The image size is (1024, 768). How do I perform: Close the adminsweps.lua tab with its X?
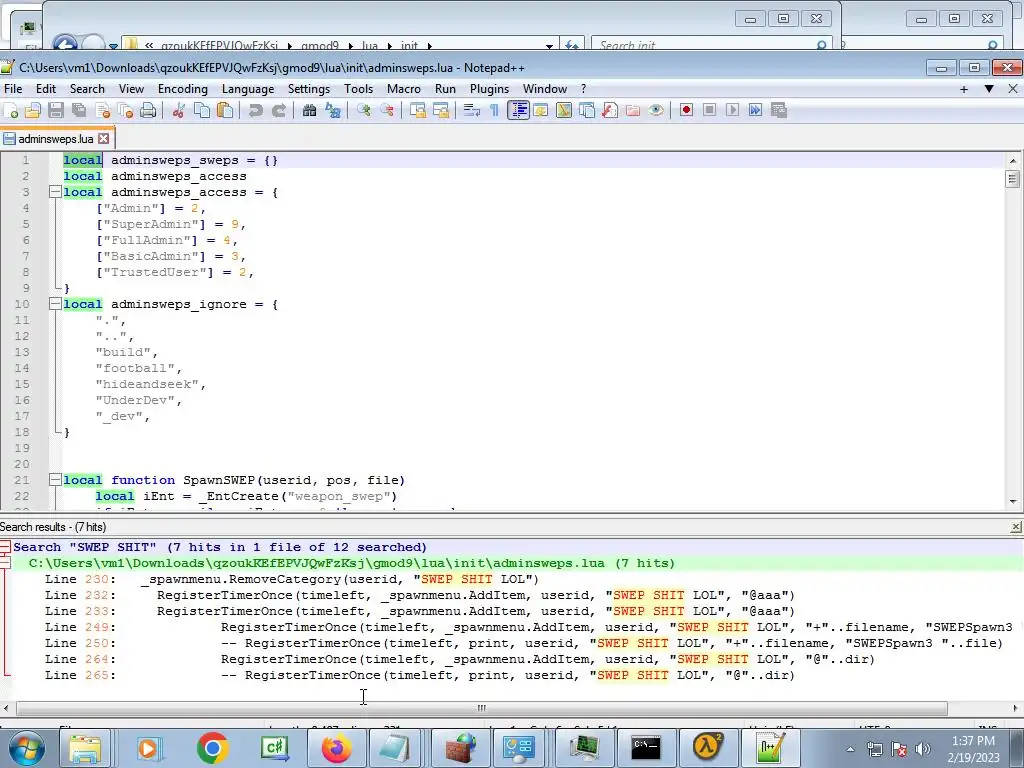coord(104,138)
